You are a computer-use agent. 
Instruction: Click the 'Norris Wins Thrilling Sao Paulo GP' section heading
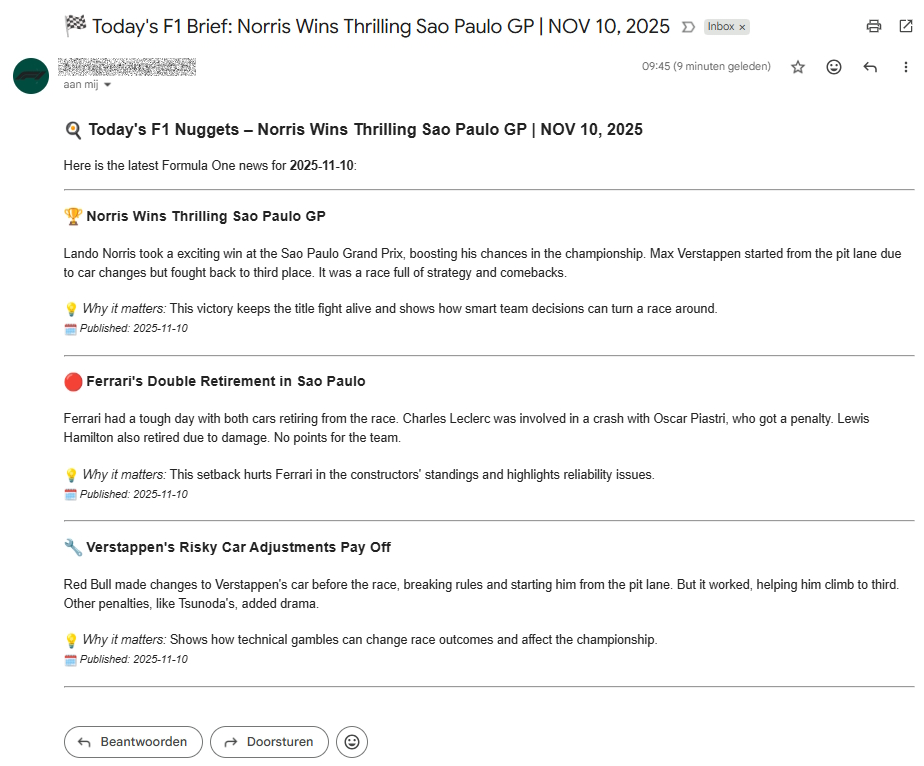[206, 216]
